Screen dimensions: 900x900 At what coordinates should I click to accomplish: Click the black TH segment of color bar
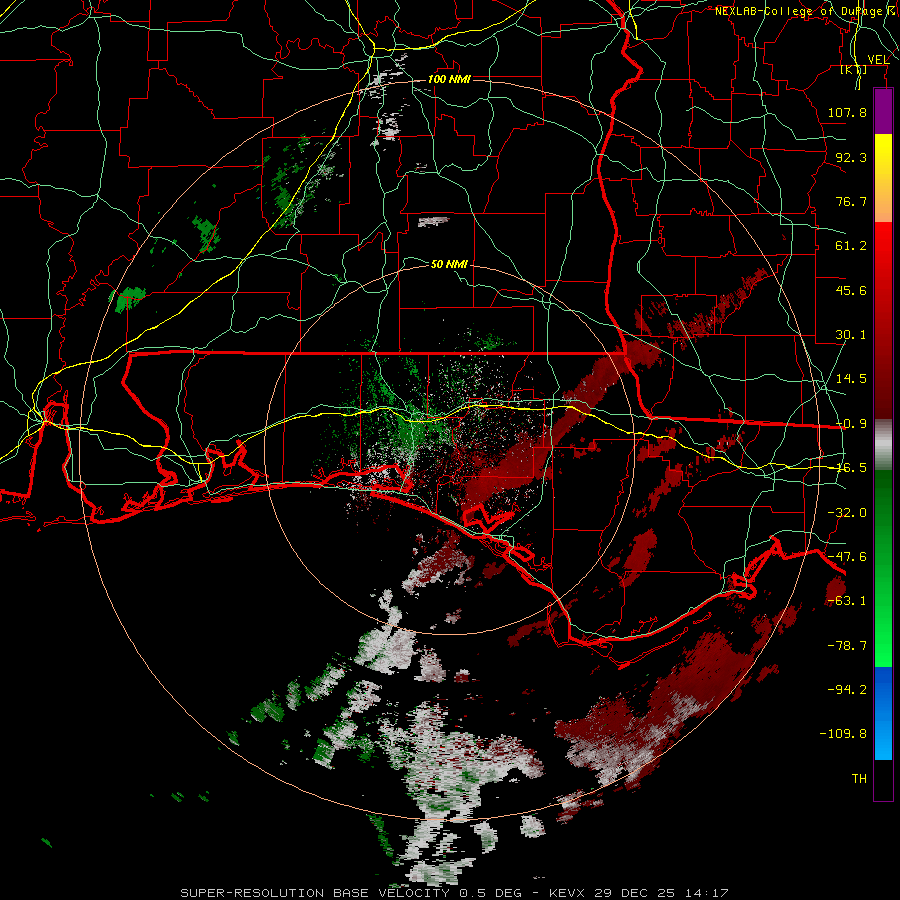(x=883, y=779)
